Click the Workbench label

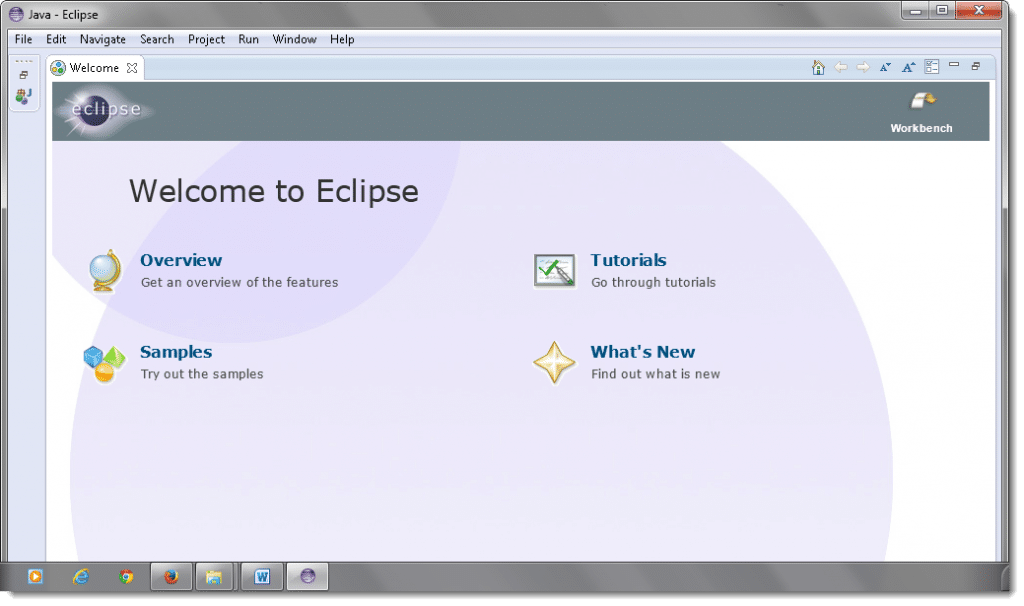921,129
